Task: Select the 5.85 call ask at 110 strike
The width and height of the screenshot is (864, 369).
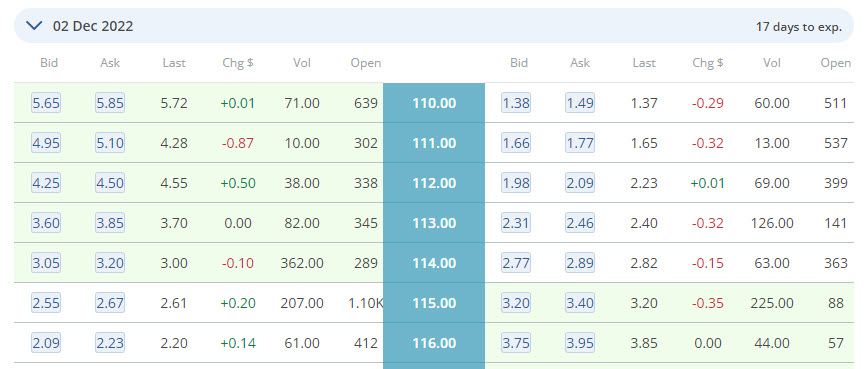Action: tap(110, 103)
